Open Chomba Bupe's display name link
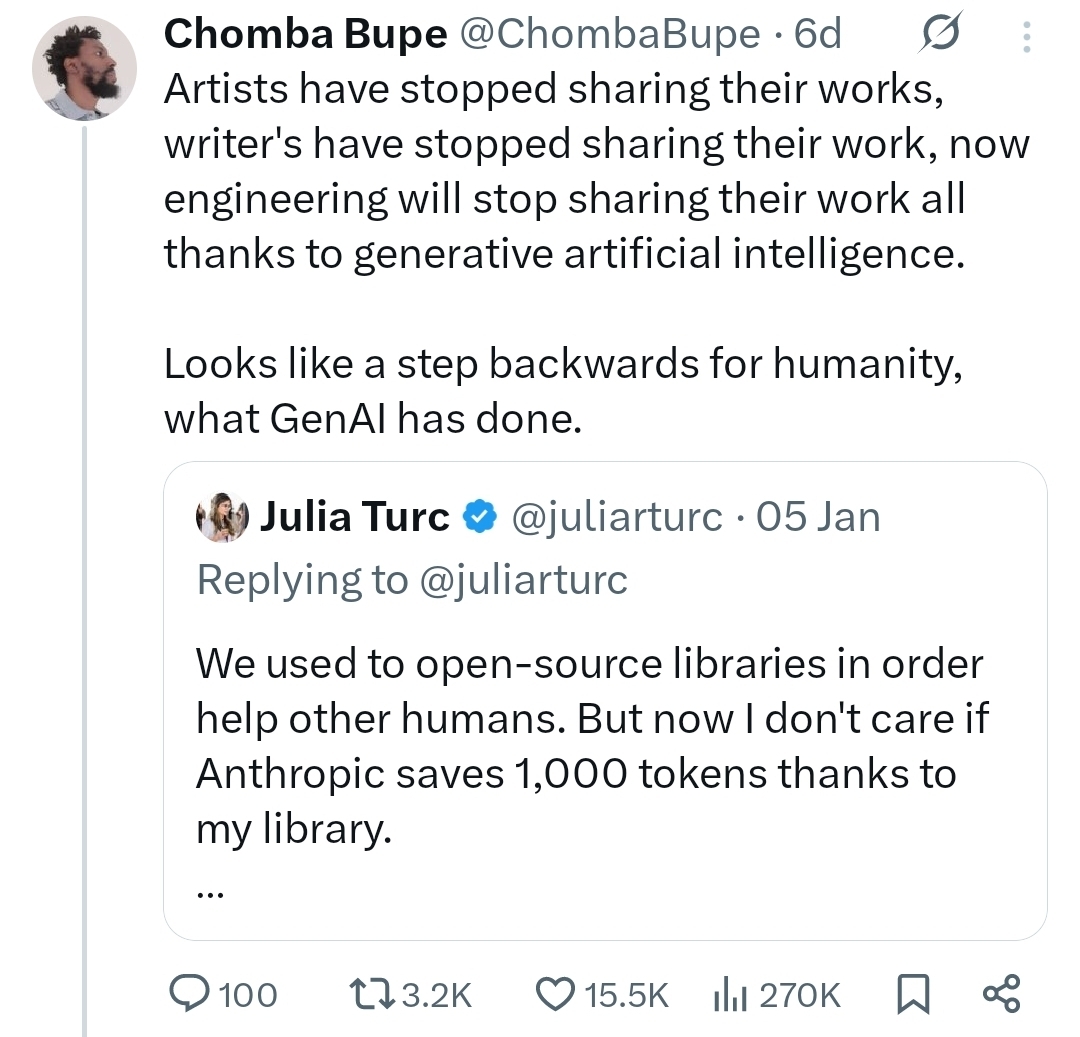 (x=305, y=35)
